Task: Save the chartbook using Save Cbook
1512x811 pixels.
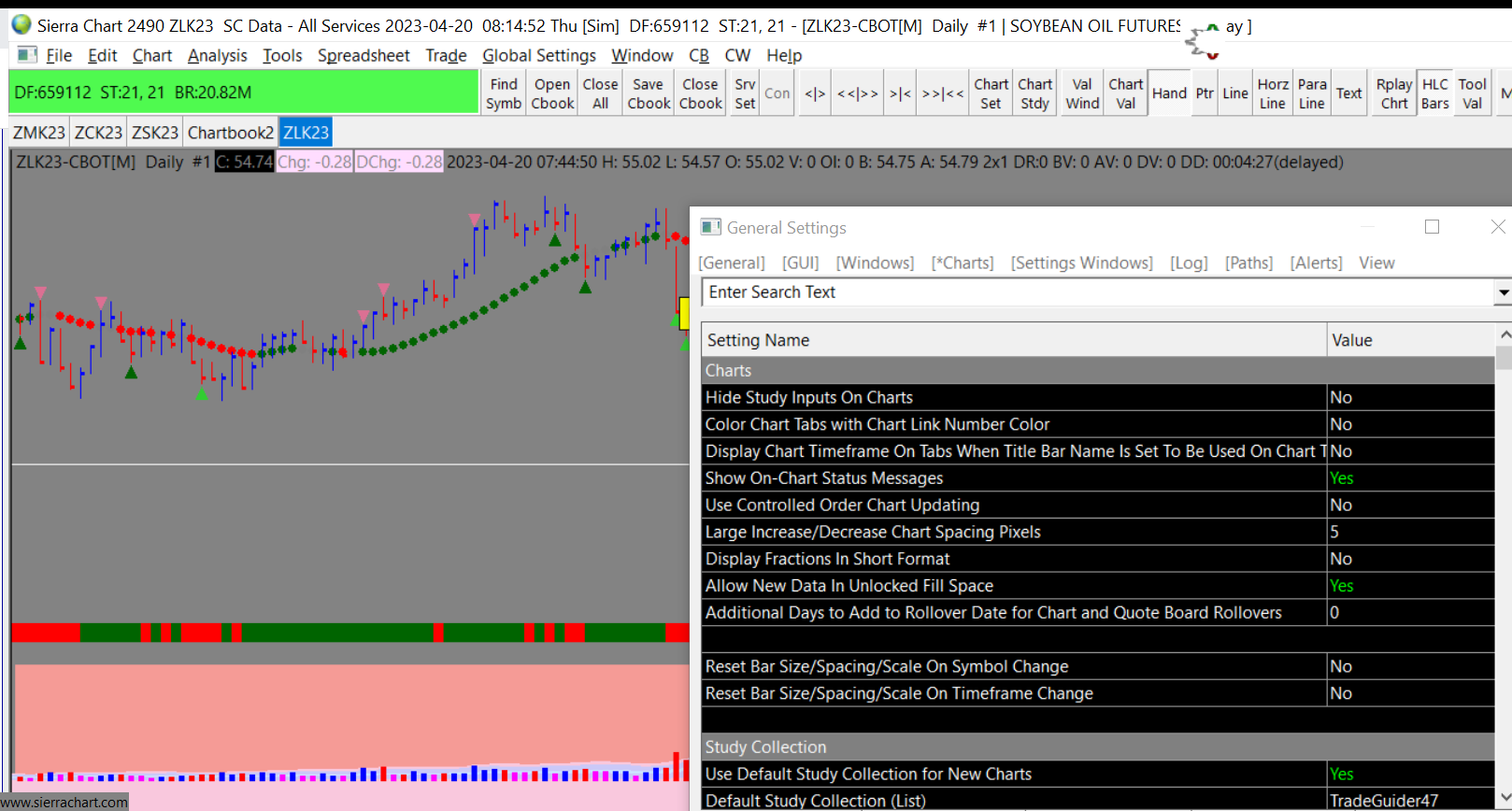Action: [649, 93]
